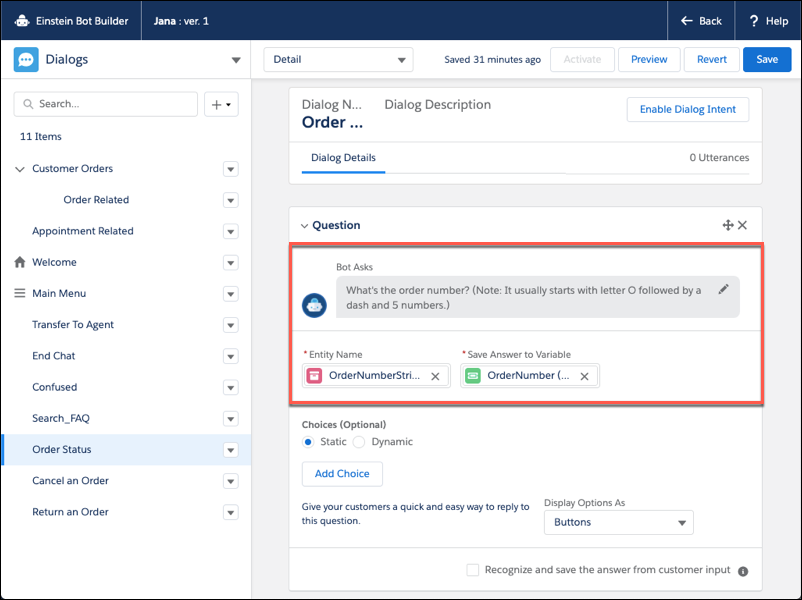Open the Detail view dropdown
This screenshot has width=802, height=600.
[339, 60]
